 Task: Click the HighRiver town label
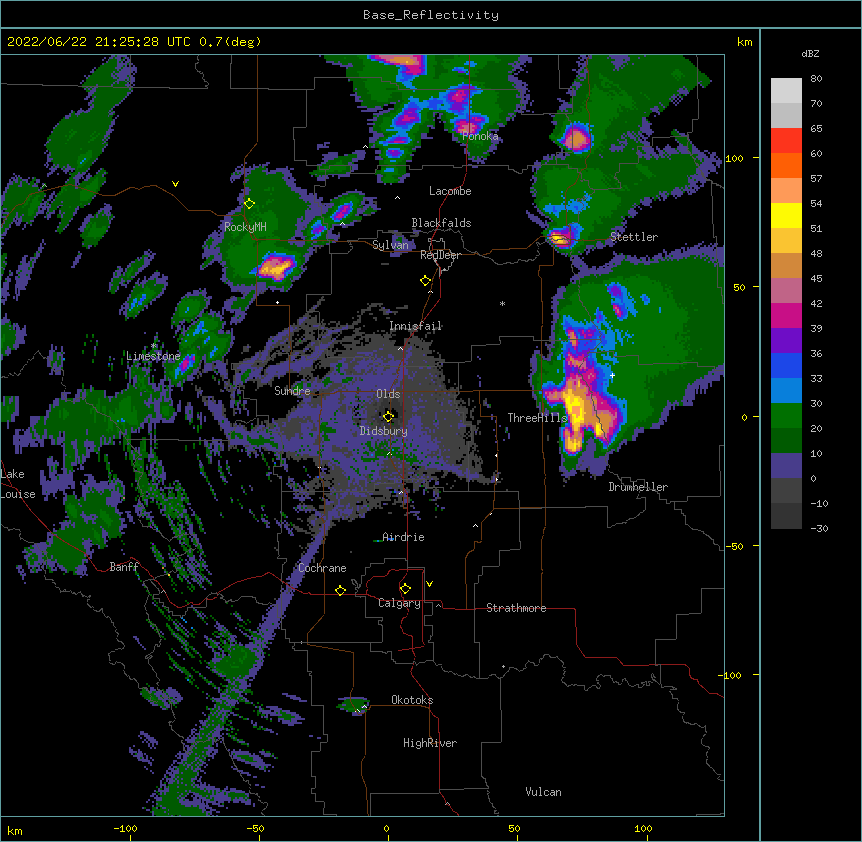430,743
